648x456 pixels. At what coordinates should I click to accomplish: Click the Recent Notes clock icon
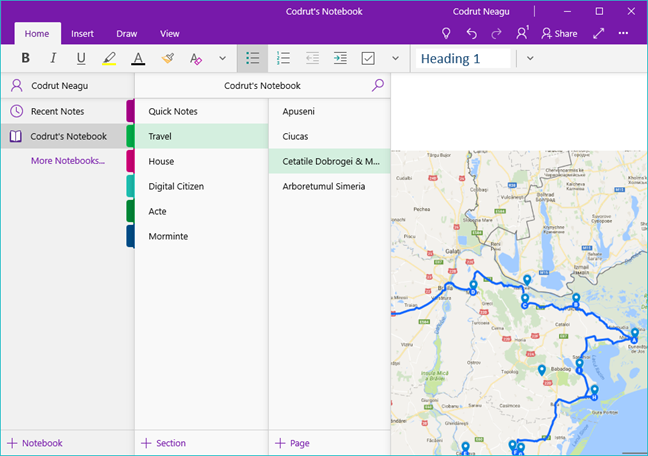[17, 111]
